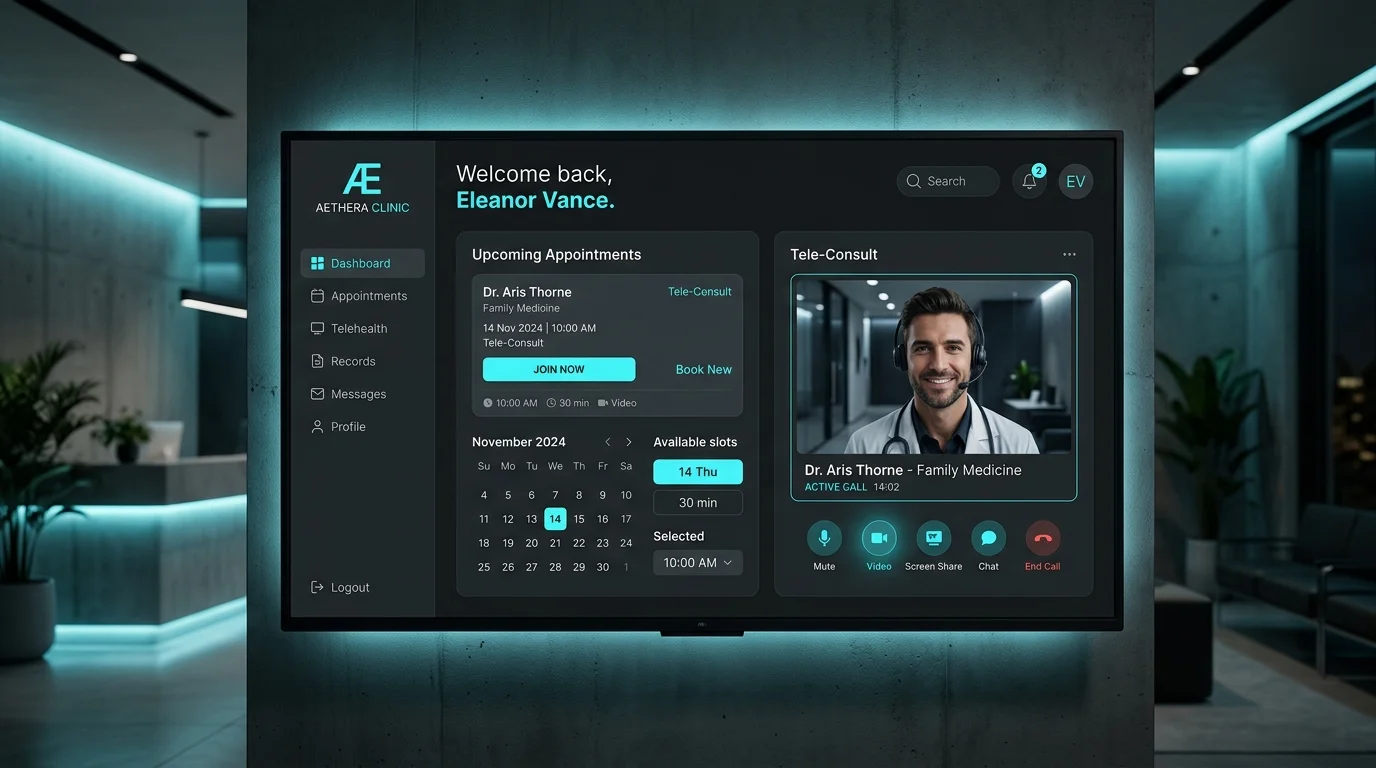Select the 14 Thu available slot
1376x768 pixels.
[698, 472]
